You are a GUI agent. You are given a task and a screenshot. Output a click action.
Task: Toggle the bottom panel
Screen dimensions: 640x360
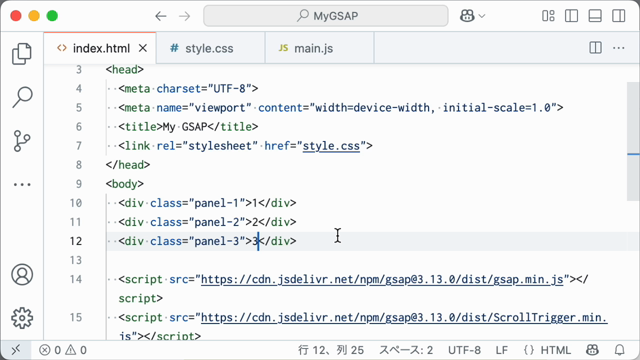(595, 16)
